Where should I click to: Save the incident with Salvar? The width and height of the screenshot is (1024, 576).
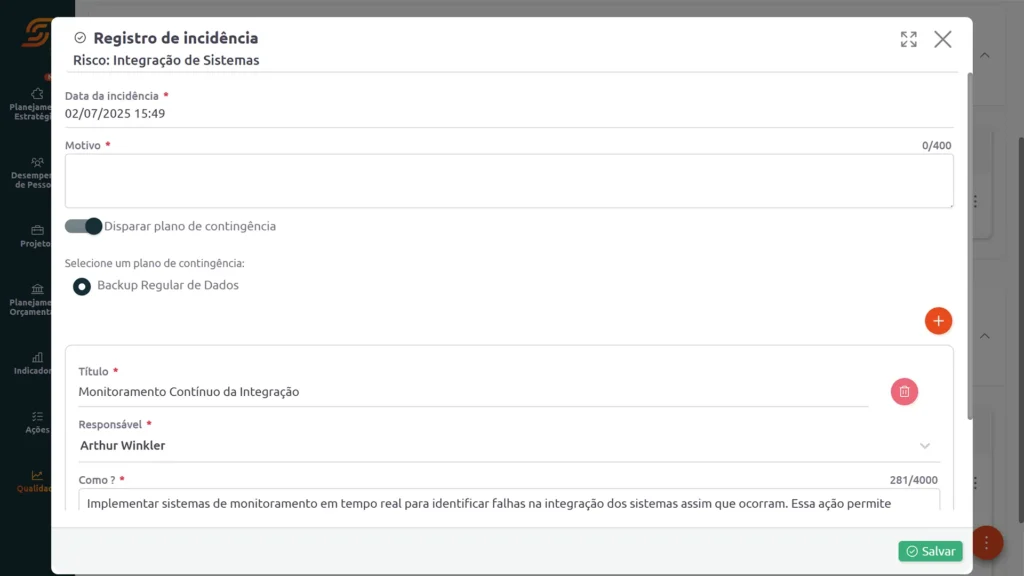tap(930, 551)
